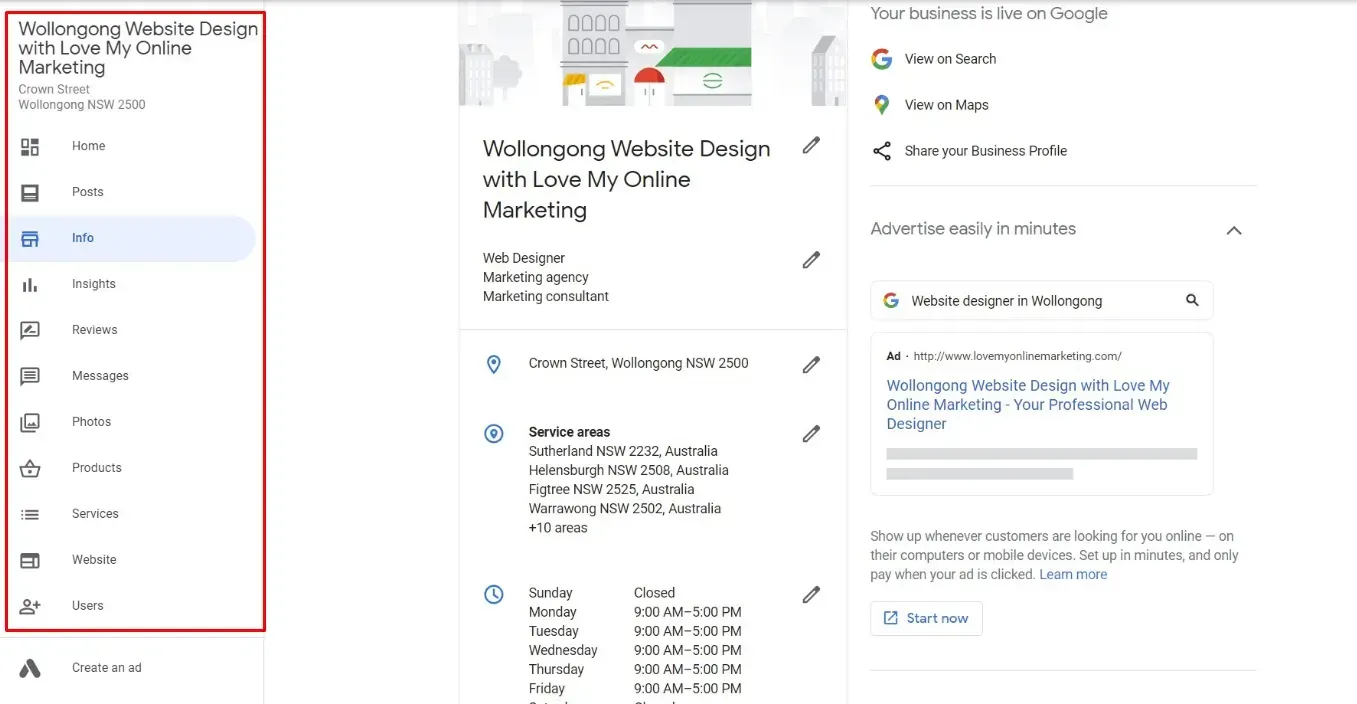Screen dimensions: 1357x704
Task: Click the Photos gallery icon
Action: (30, 423)
